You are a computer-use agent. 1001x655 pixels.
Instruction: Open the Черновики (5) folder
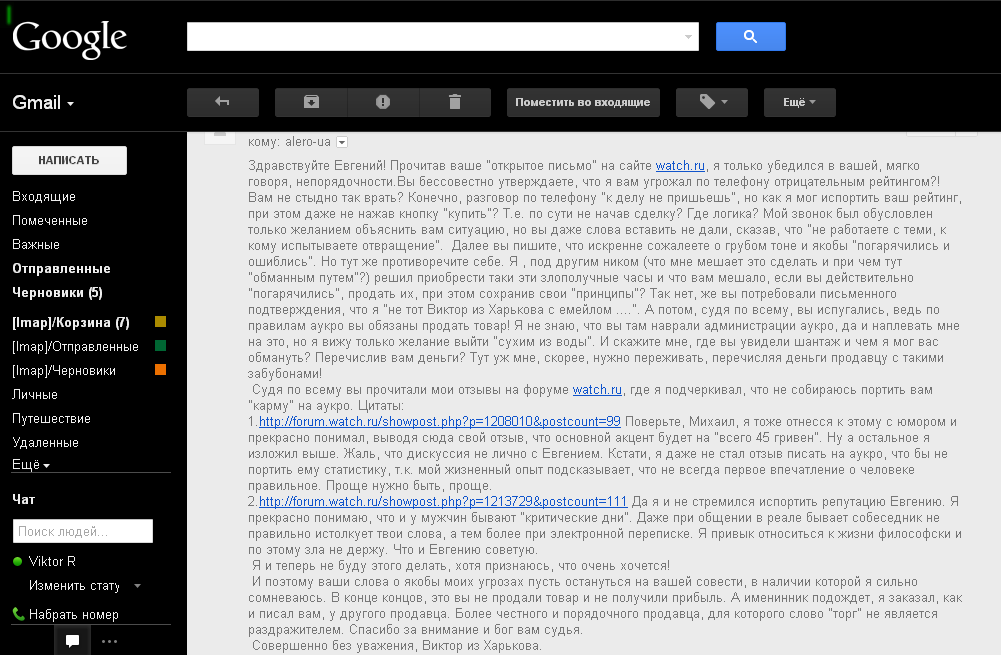(57, 293)
